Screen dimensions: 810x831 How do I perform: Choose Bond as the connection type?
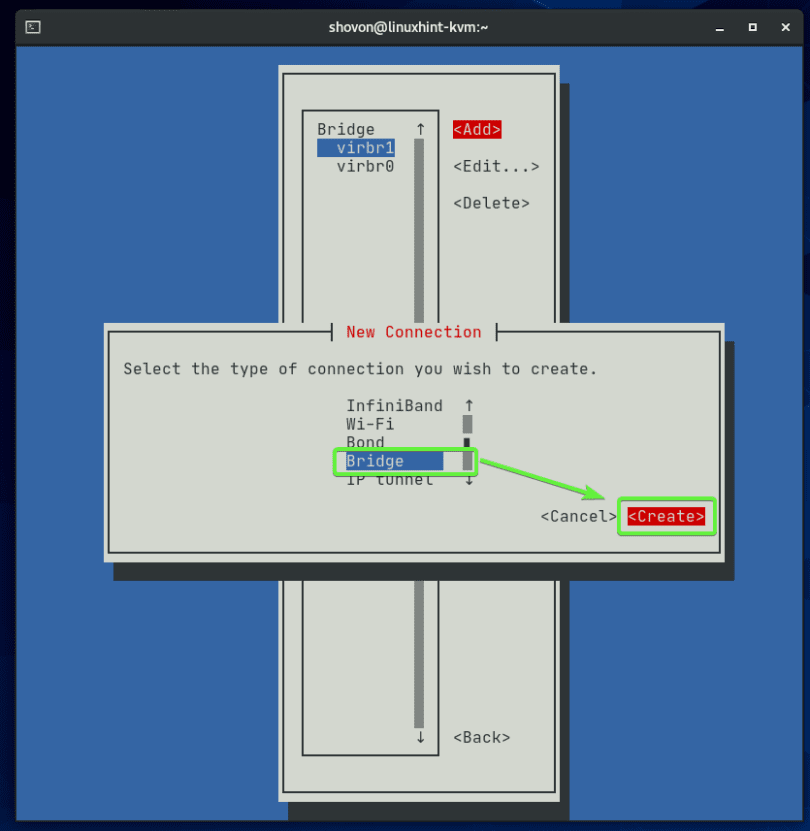[365, 442]
